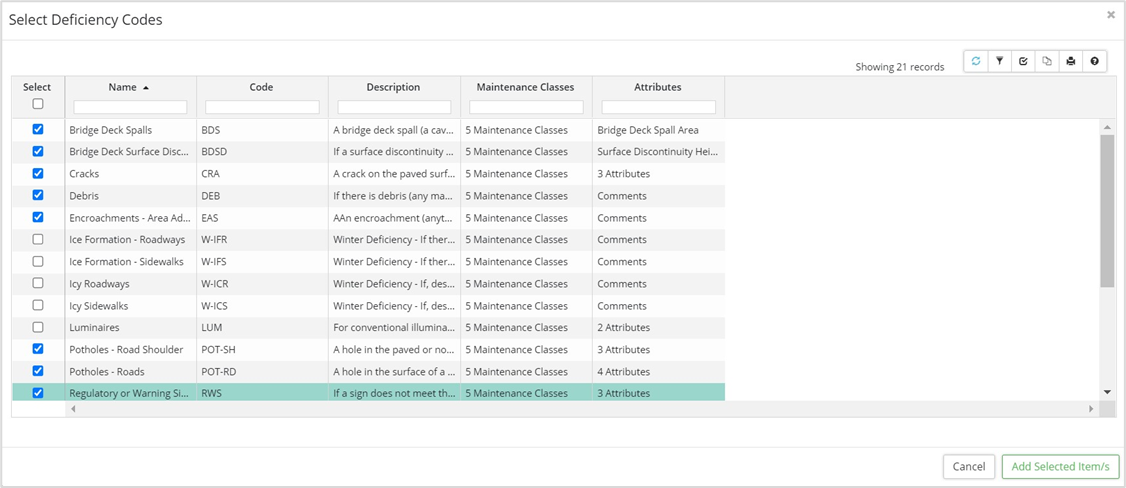
Task: Click the Debris name cell
Action: point(131,196)
